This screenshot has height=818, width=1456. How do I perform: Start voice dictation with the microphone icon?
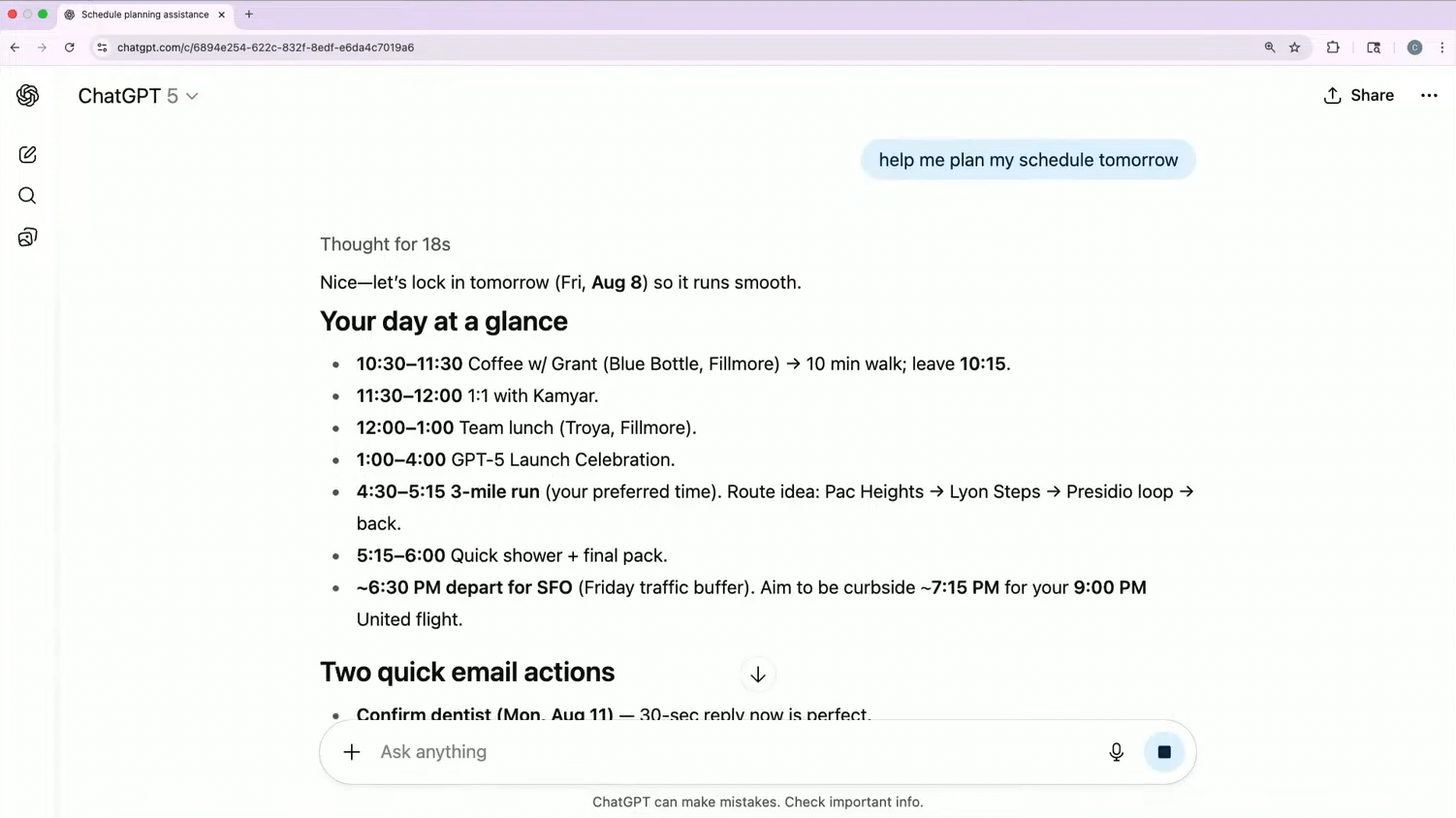tap(1117, 752)
